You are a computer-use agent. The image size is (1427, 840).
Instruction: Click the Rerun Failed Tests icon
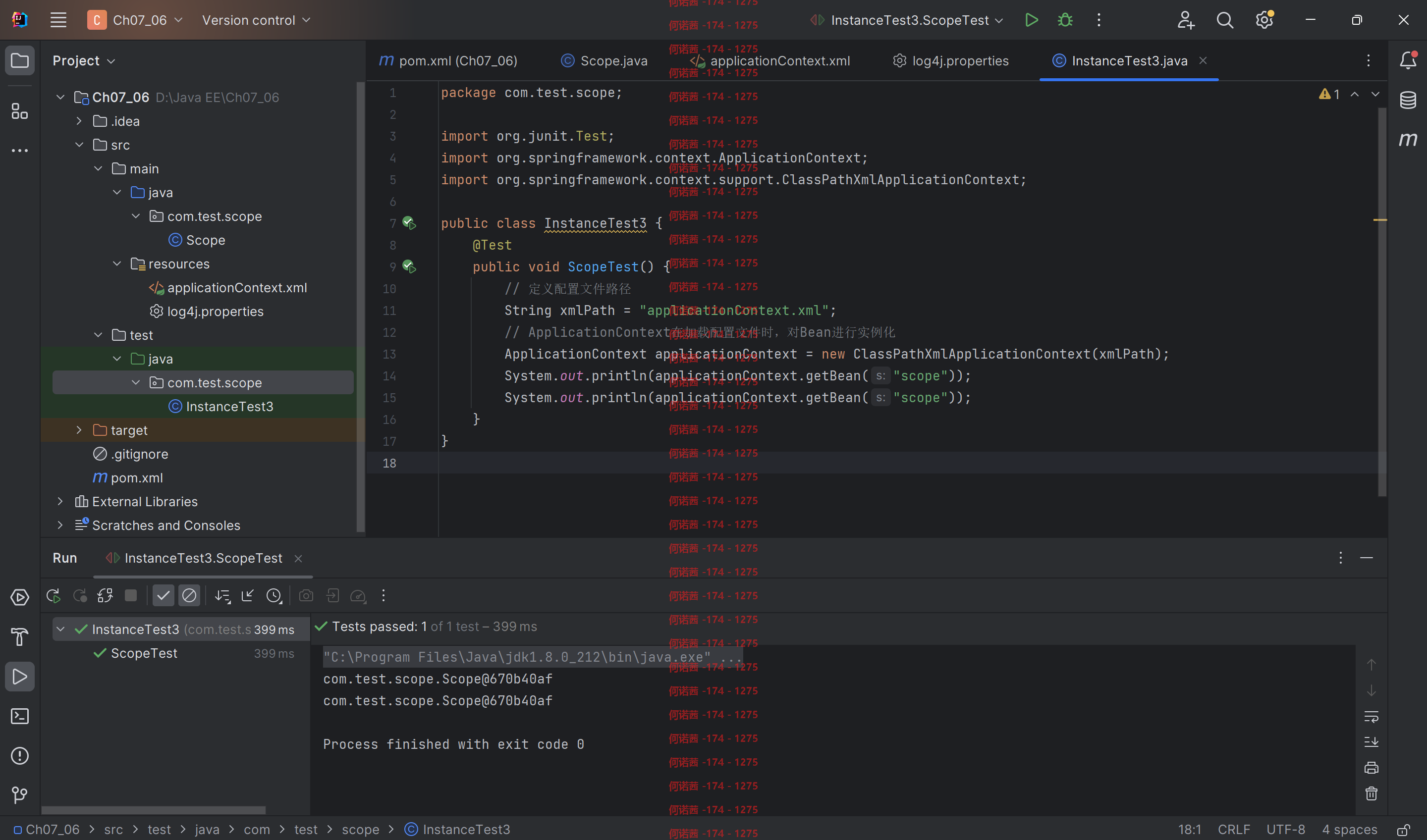click(80, 596)
